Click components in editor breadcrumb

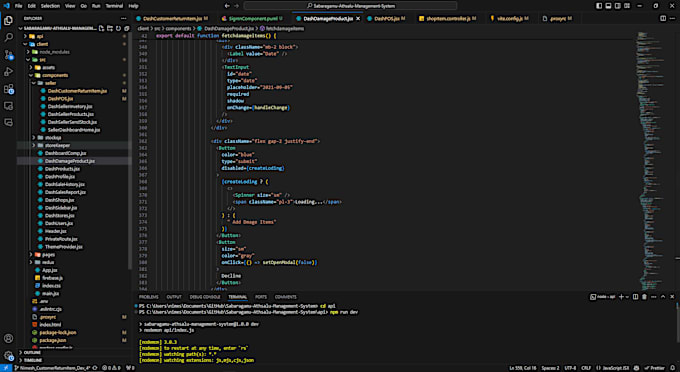178,28
